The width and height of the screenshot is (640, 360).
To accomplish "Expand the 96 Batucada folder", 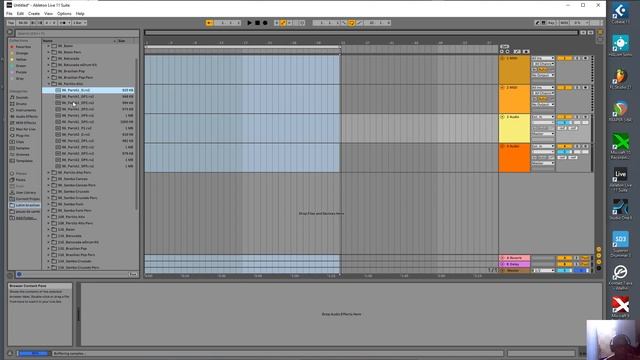I will coord(49,58).
